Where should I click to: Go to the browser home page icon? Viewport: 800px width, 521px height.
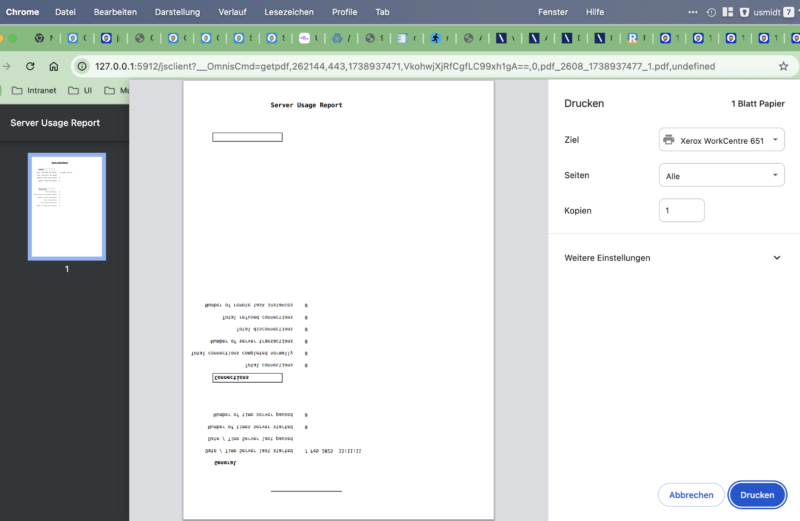tap(54, 66)
